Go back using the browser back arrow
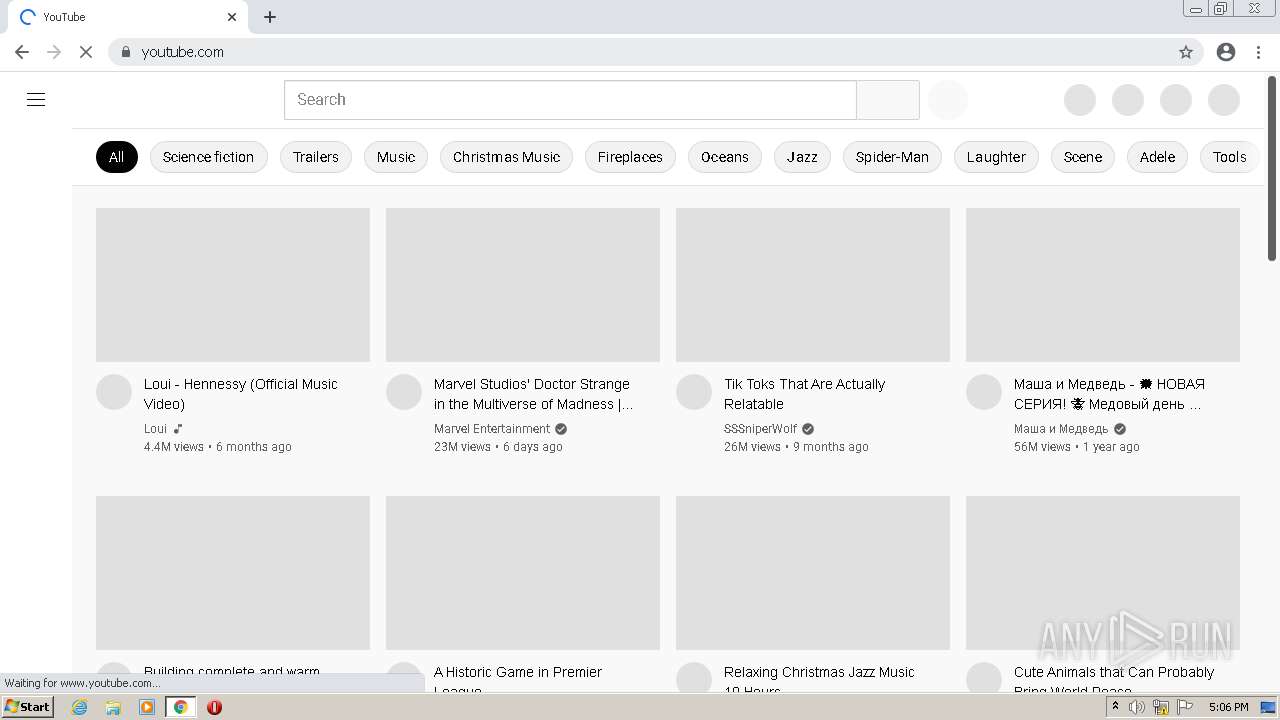The height and width of the screenshot is (720, 1280). 22,52
